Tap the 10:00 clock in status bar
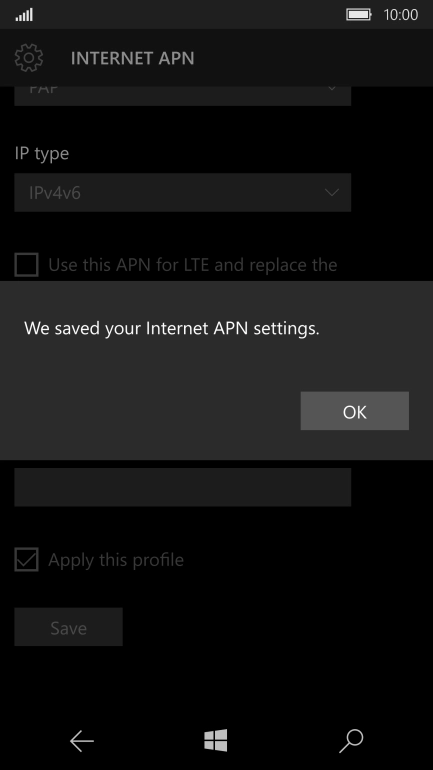 click(401, 15)
